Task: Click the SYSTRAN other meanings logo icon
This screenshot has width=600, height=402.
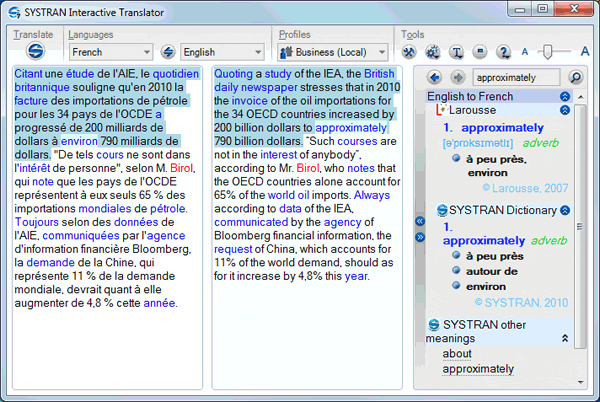Action: 434,325
